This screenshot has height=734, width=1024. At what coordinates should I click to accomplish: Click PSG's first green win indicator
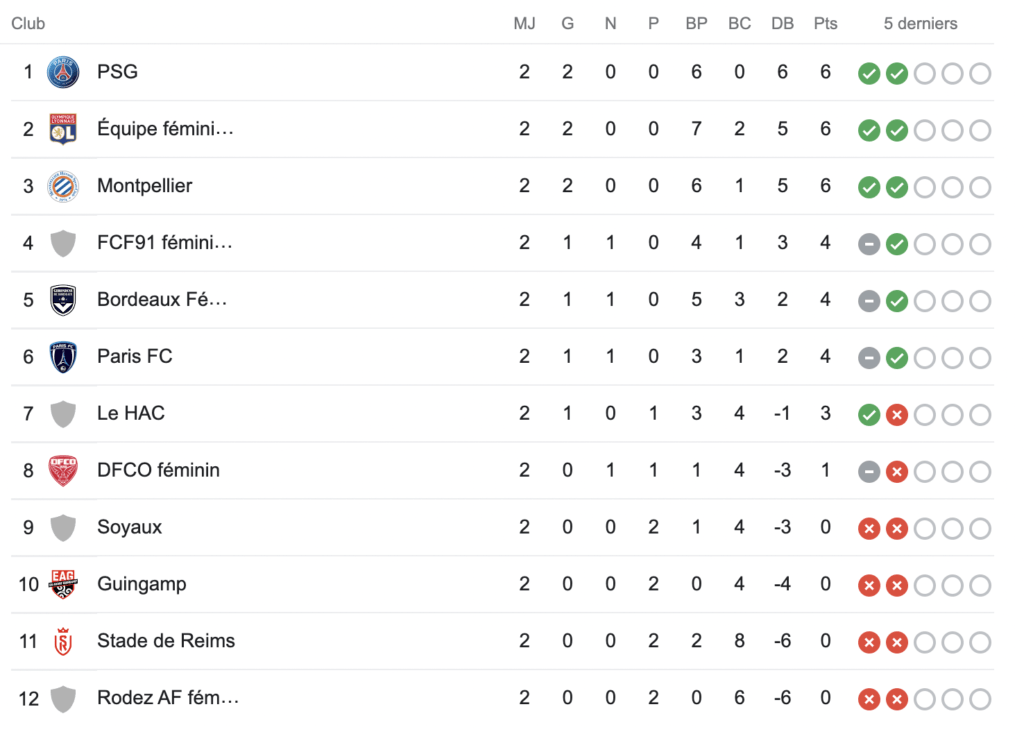tap(869, 74)
